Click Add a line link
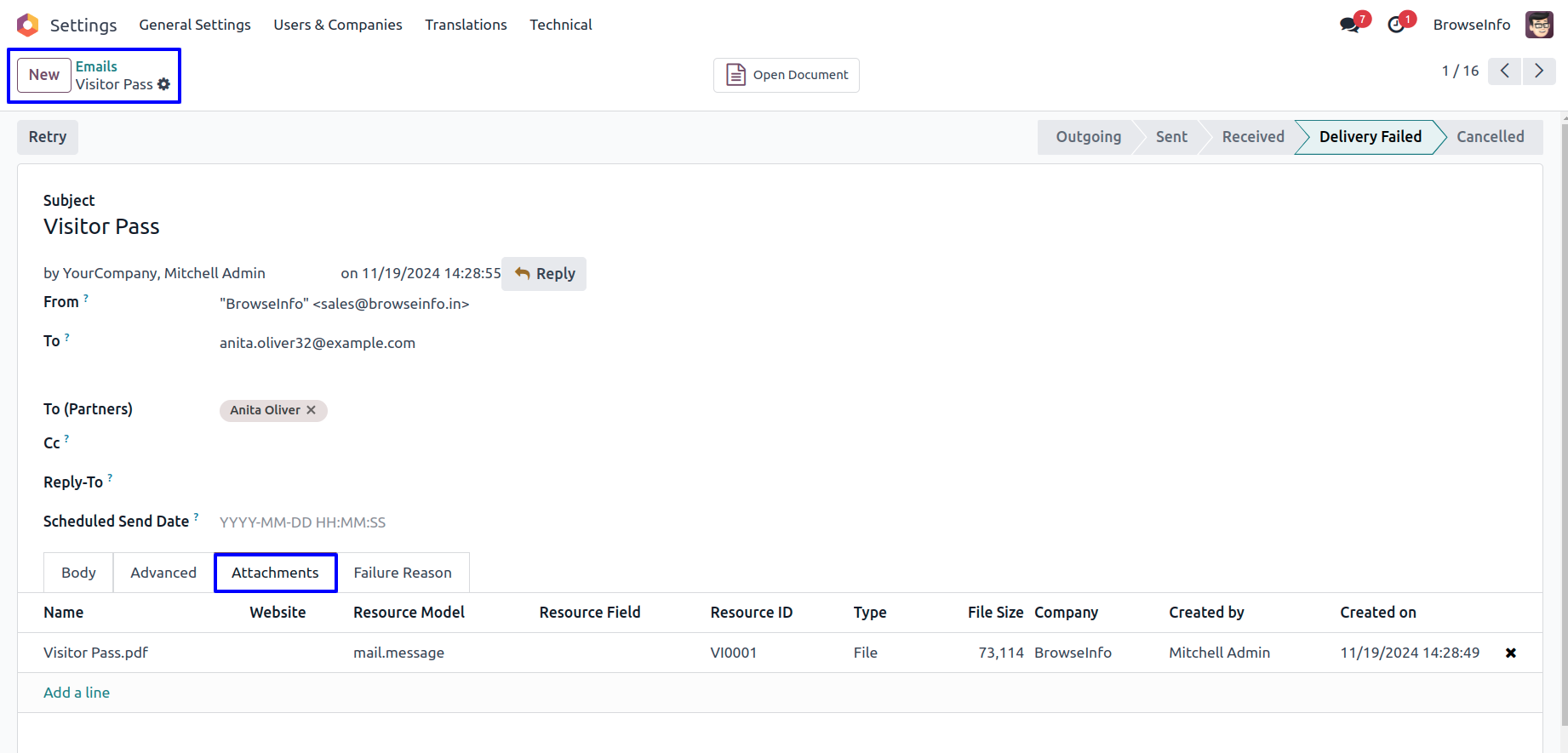 click(77, 693)
